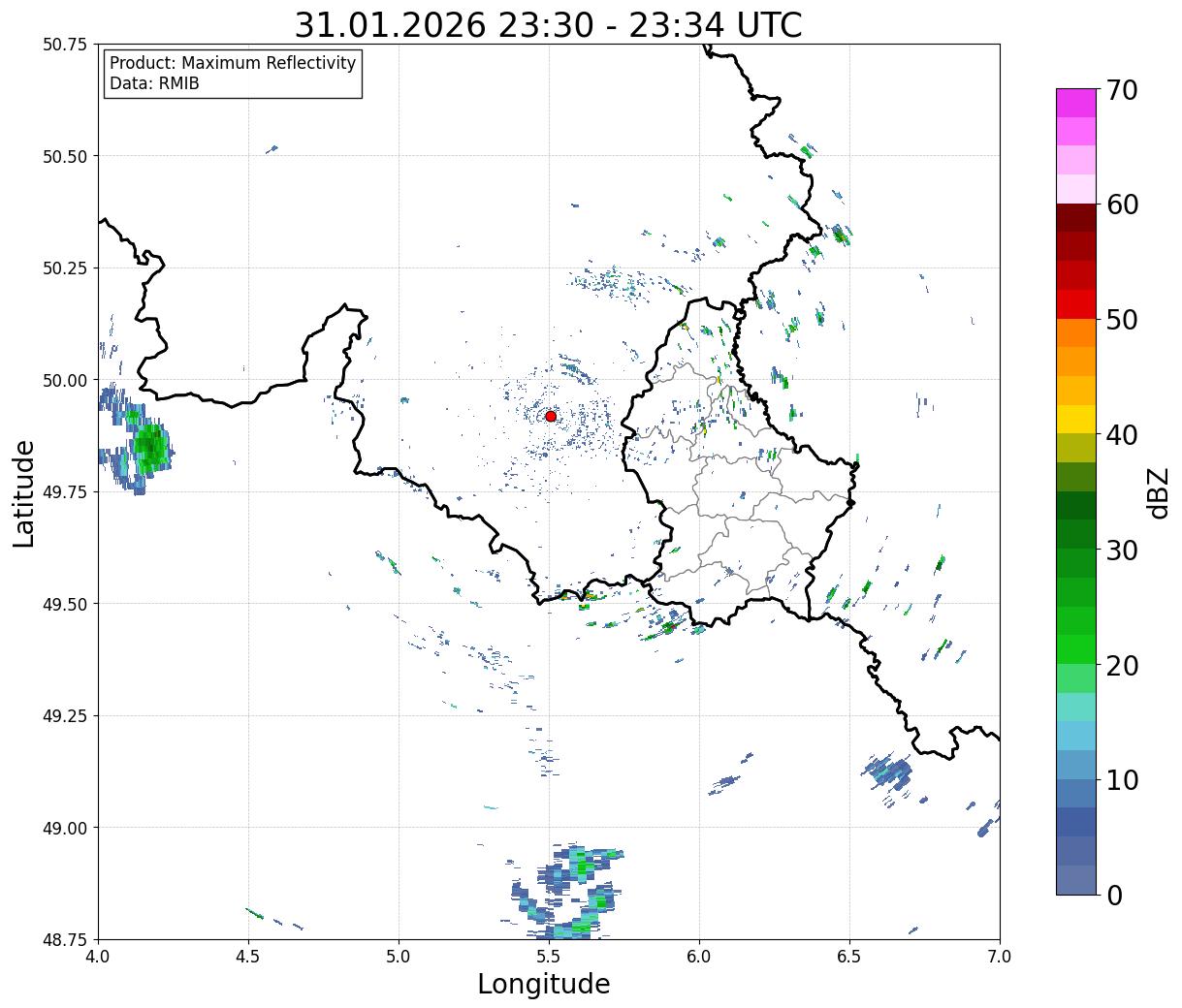1182x1008 pixels.
Task: Click the "Longitude" axis label
Action: point(544,984)
